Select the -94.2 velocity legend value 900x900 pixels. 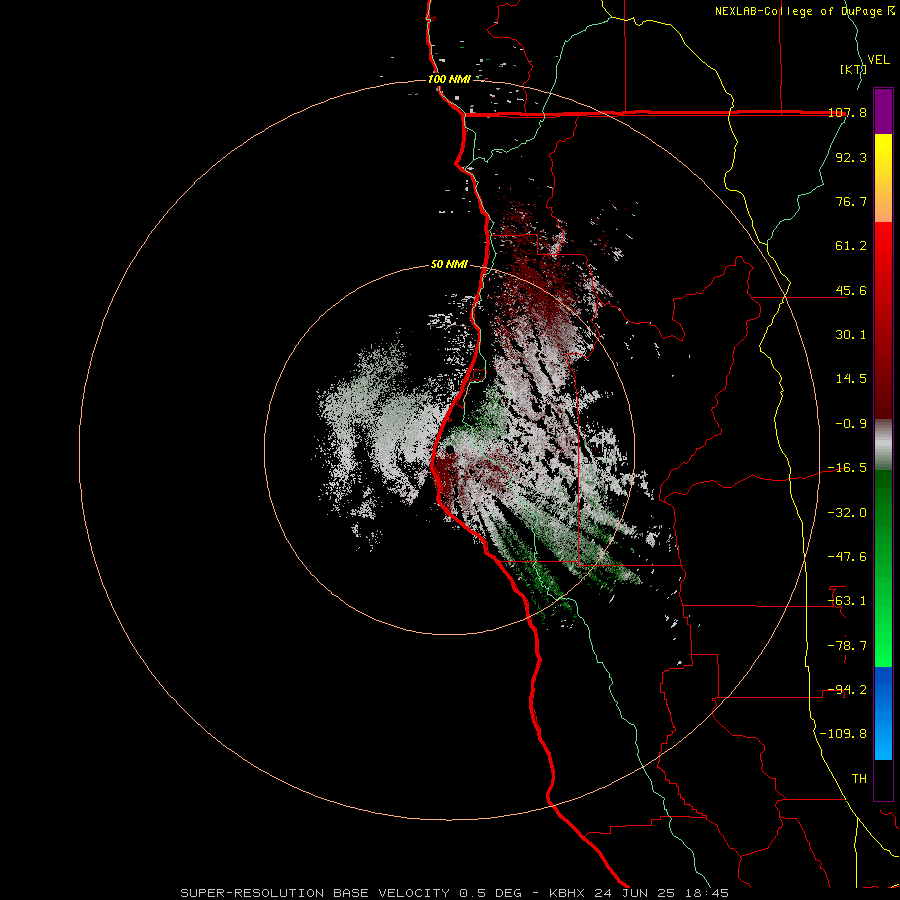(847, 689)
